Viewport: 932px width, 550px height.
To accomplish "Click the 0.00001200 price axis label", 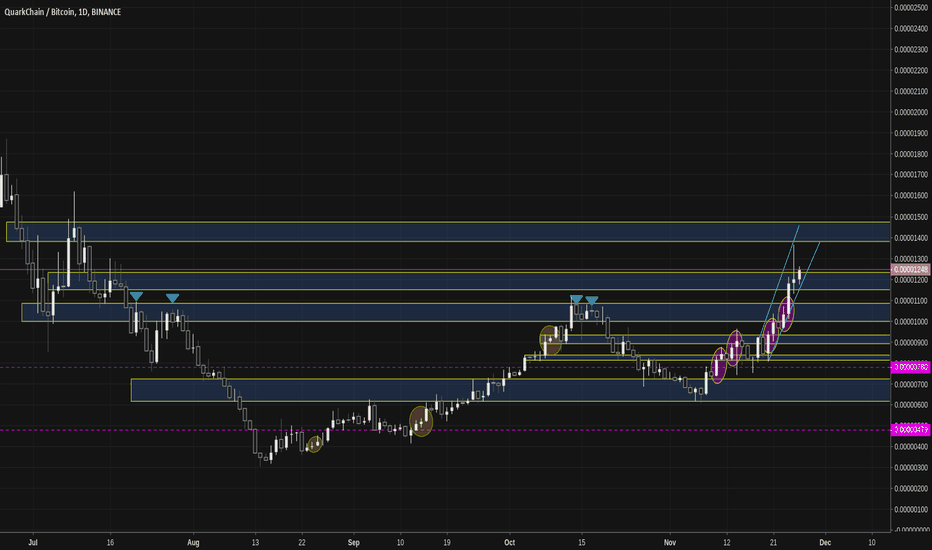I will tap(911, 279).
